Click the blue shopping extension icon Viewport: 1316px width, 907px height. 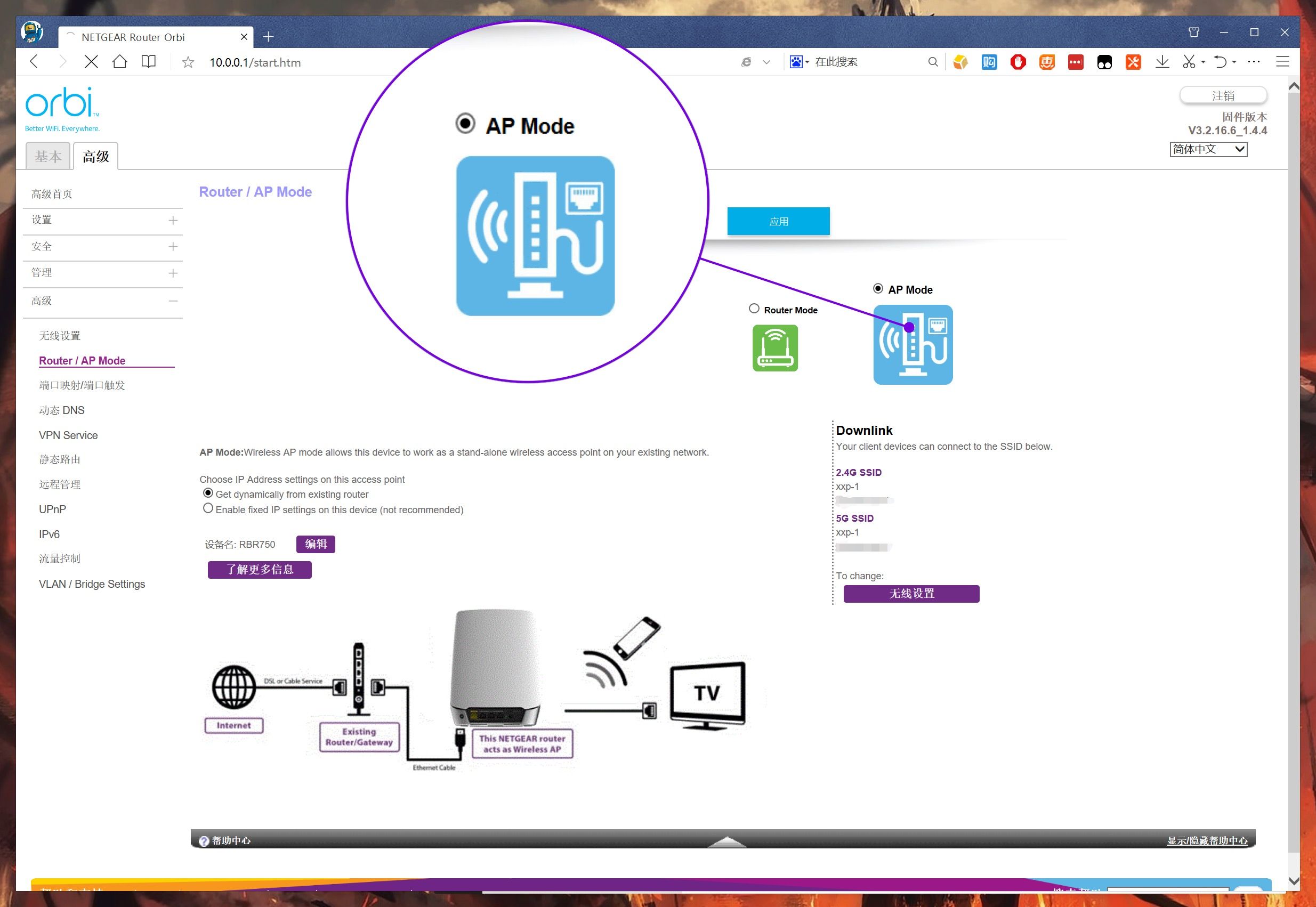point(989,62)
